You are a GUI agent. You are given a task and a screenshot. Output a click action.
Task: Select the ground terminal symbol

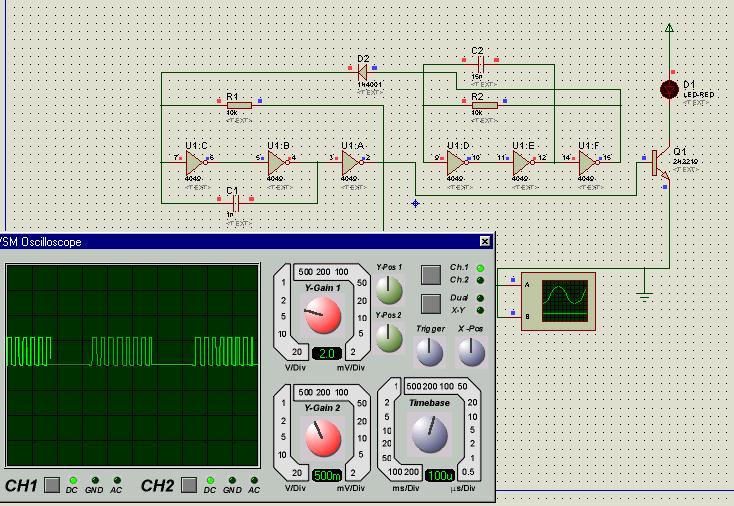(x=645, y=296)
